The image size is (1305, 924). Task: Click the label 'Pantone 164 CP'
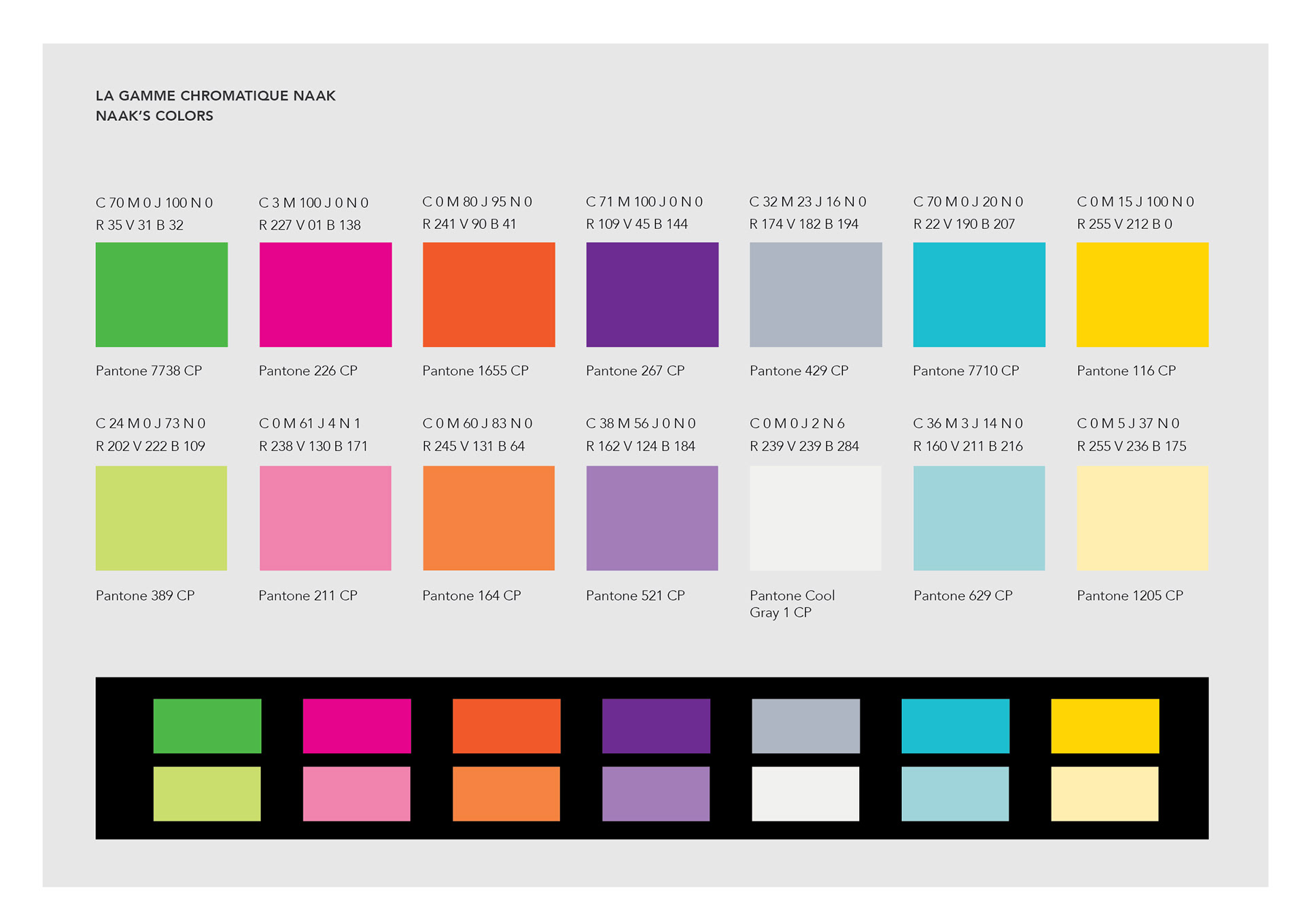click(472, 596)
